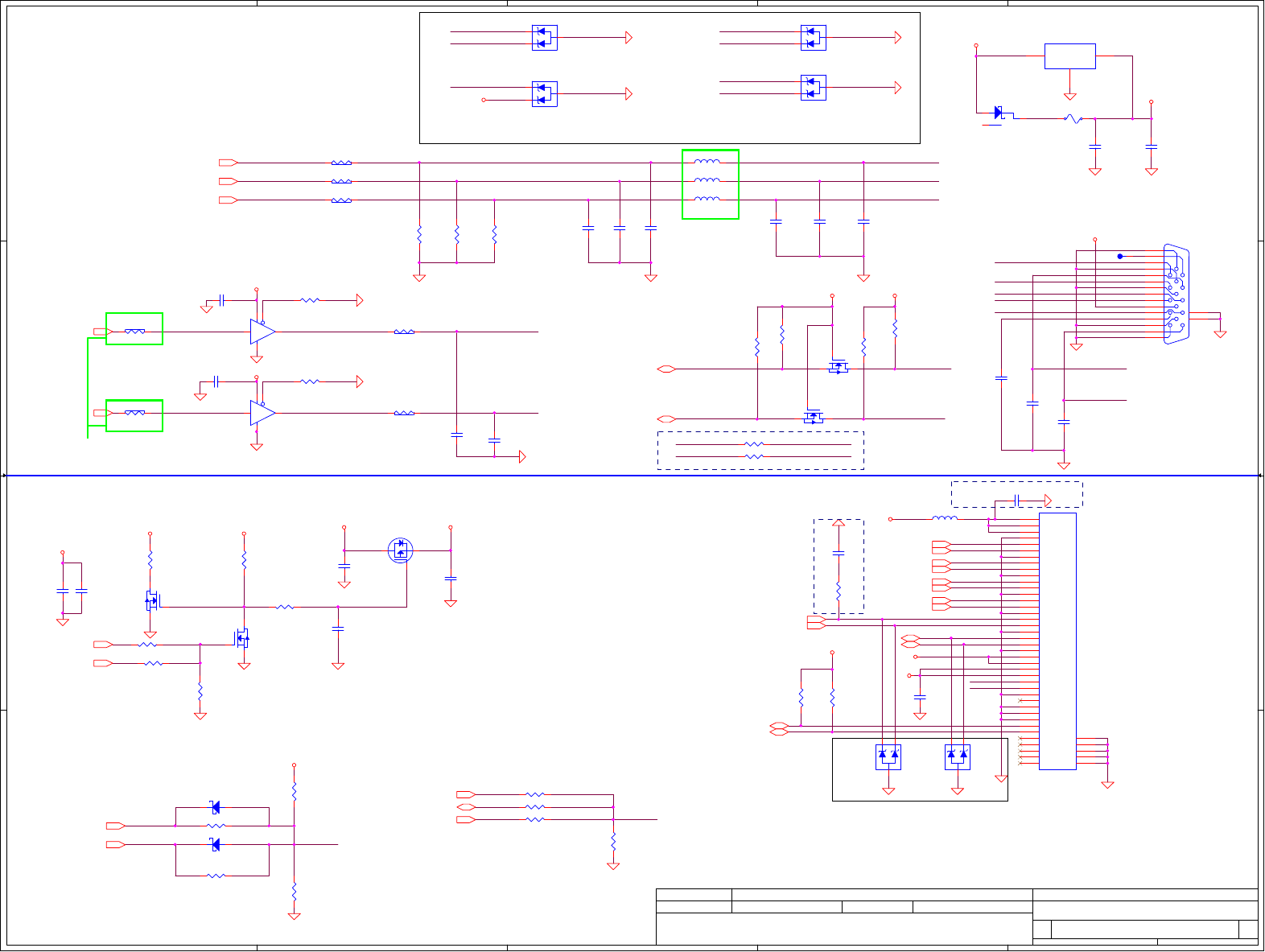Click the resistor inside the tall dashed RC box
The image size is (1265, 952).
pos(839,591)
